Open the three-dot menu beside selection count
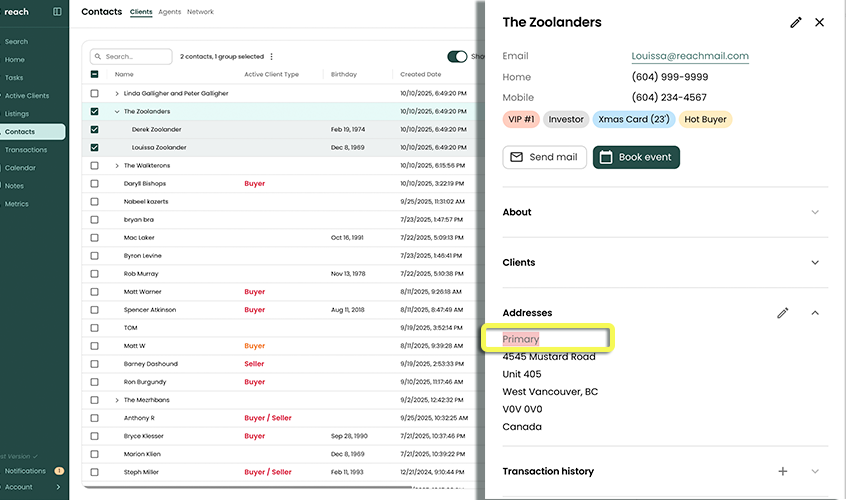The height and width of the screenshot is (500, 846). 272,57
